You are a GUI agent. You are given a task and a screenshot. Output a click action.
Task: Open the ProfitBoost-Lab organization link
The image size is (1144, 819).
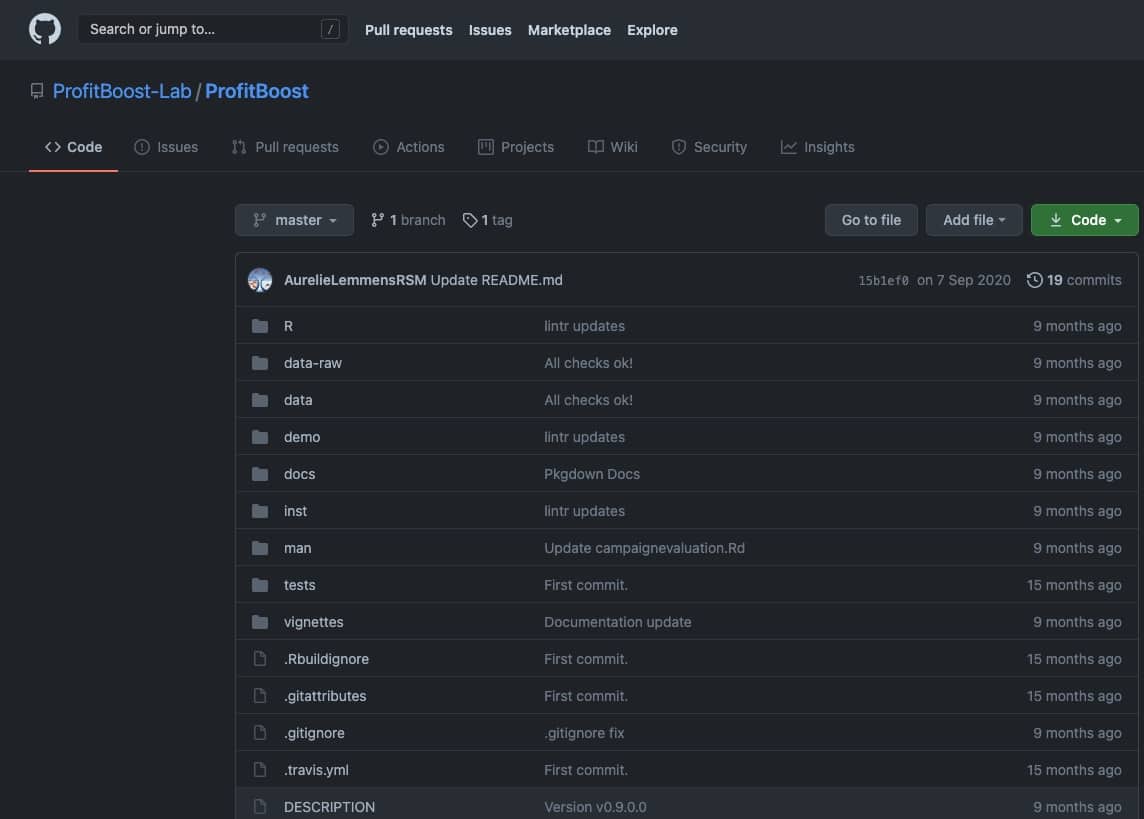pos(121,91)
